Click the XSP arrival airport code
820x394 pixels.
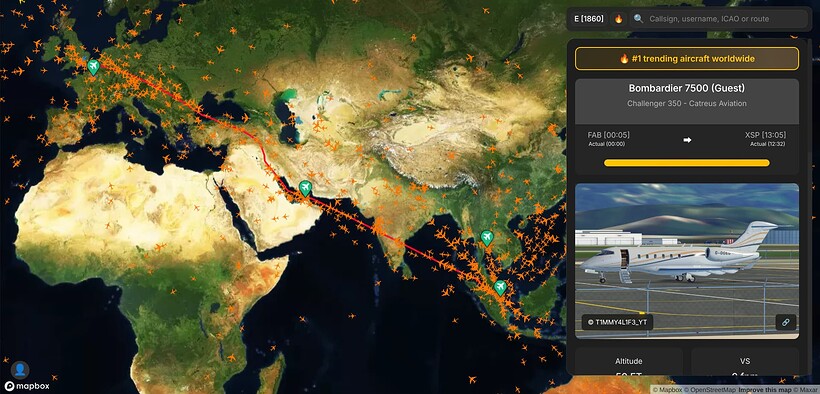pos(751,135)
